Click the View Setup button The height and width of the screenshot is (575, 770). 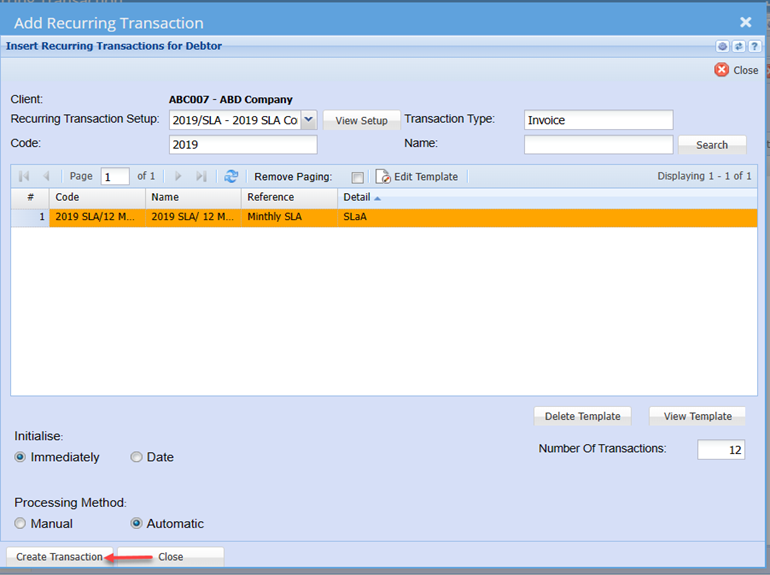pos(361,120)
